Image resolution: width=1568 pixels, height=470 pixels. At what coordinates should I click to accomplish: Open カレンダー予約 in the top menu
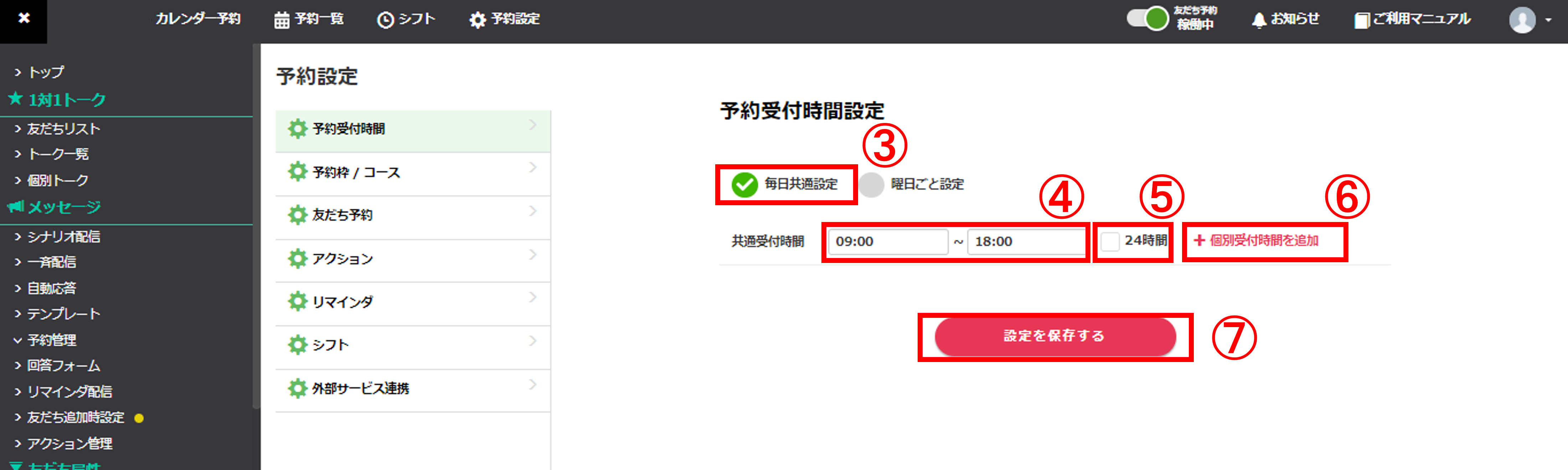(198, 19)
